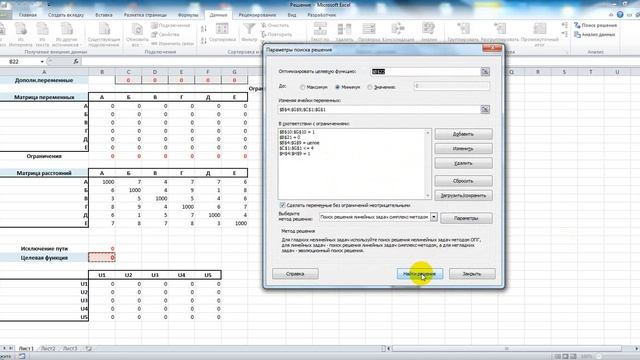Open the Name Box dropdown arrow
The width and height of the screenshot is (640, 360).
(42, 62)
